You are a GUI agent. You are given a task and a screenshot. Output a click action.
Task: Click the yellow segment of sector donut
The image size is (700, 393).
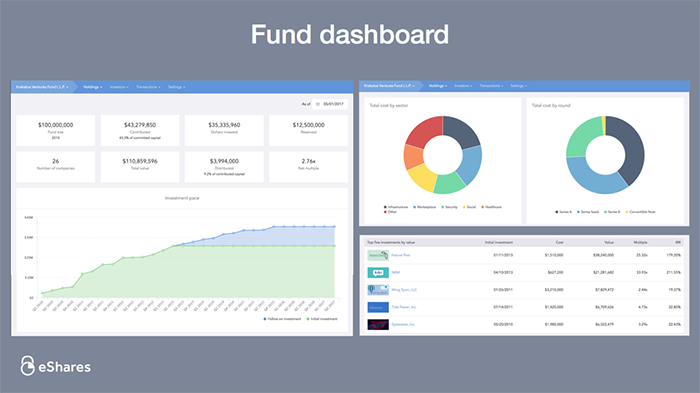coord(422,177)
